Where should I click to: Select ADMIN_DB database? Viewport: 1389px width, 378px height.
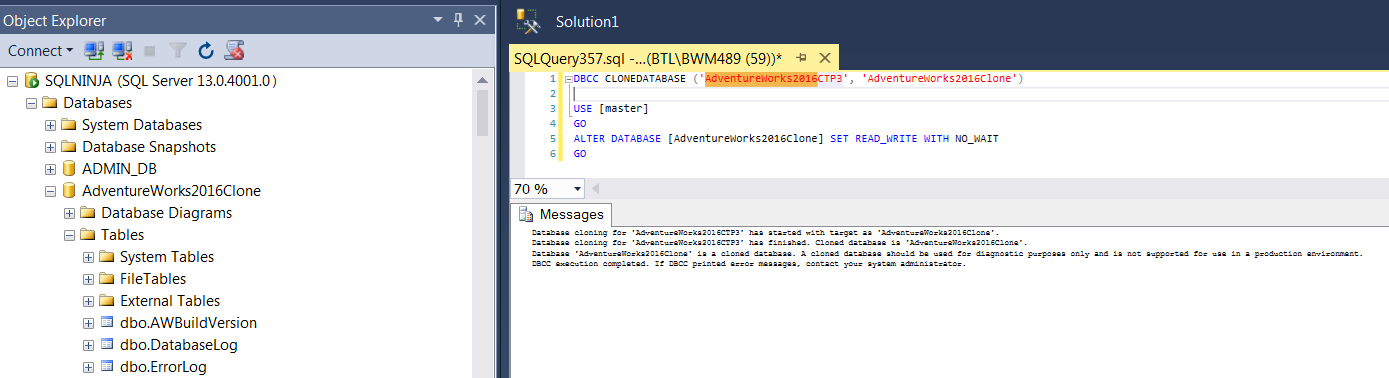120,169
